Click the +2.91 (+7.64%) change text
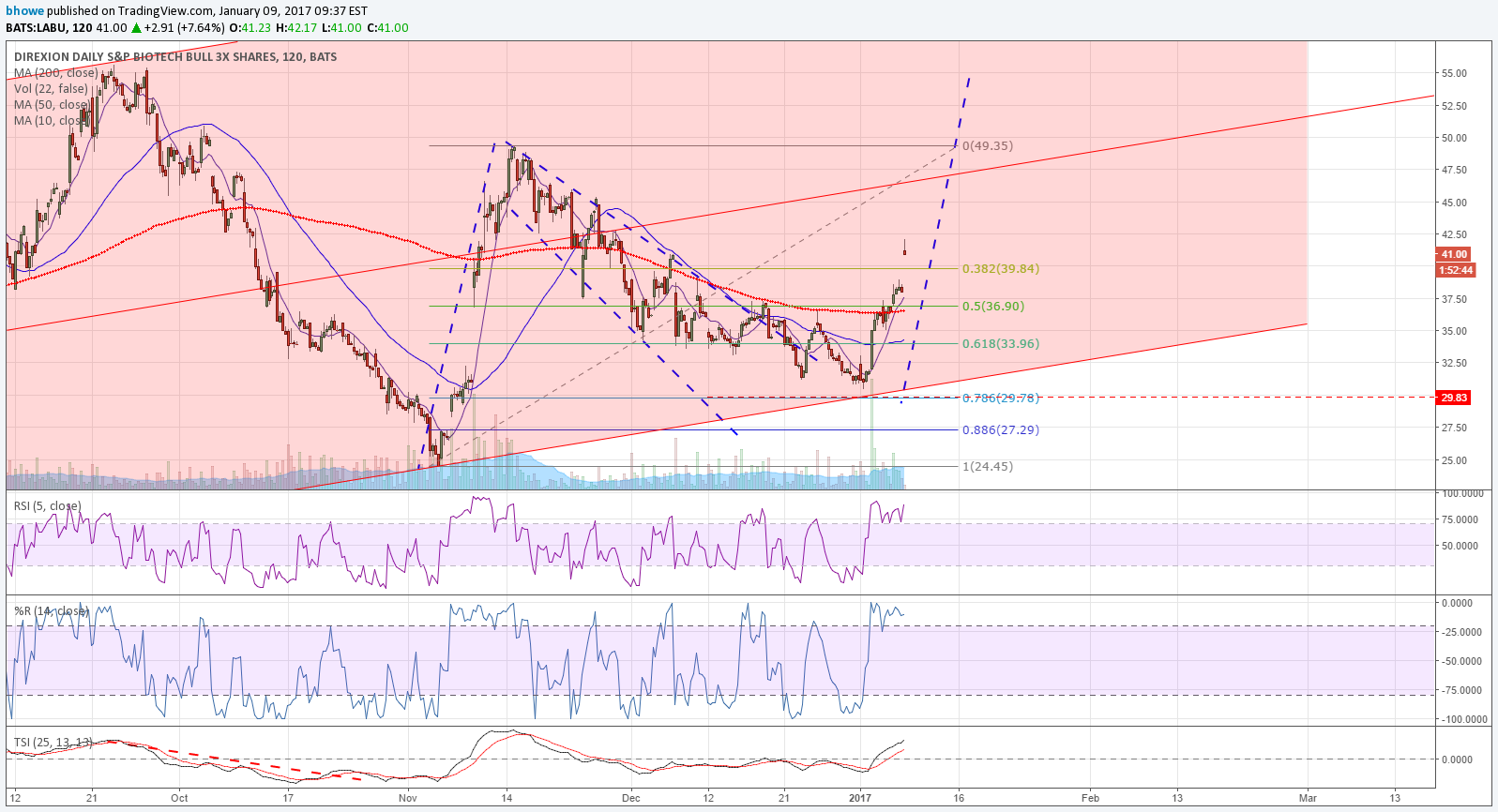 click(x=186, y=28)
